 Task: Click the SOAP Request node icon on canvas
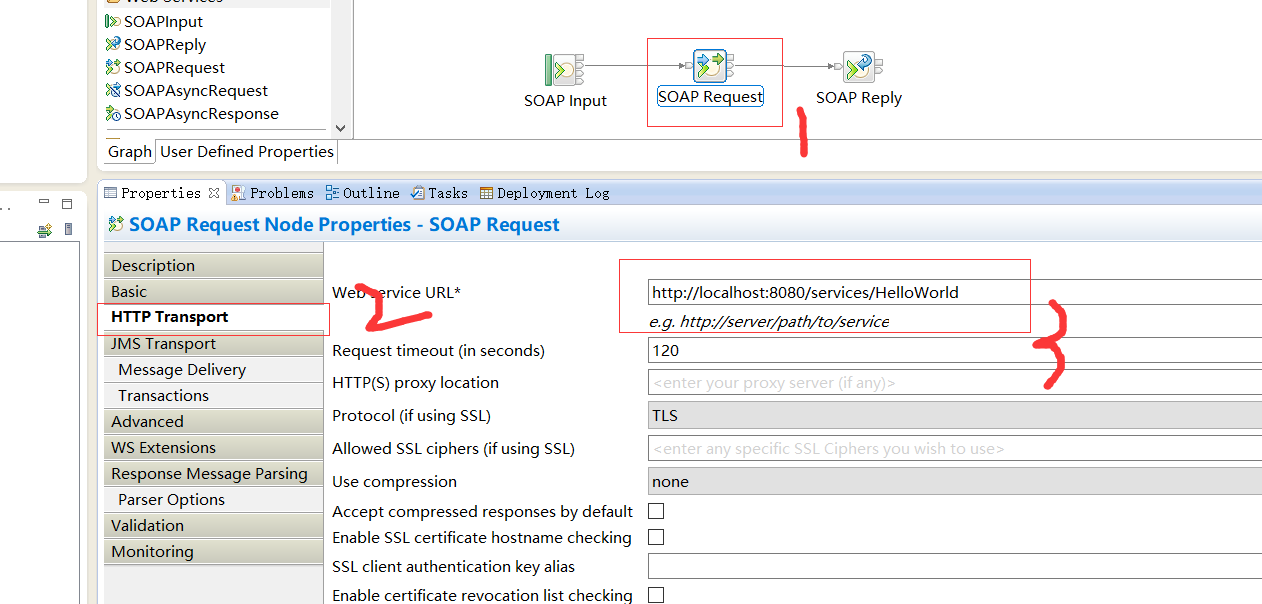point(710,66)
